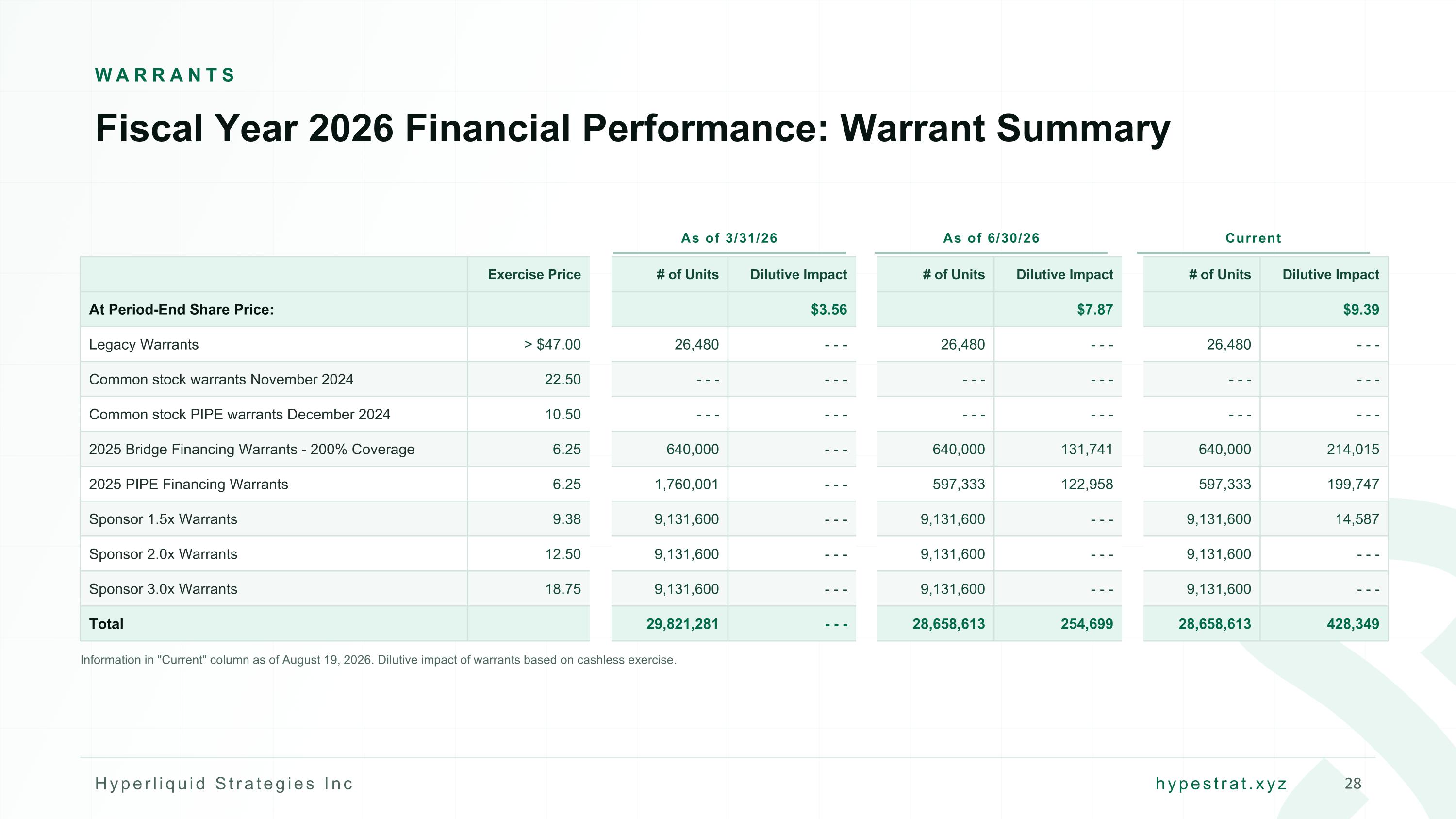
Task: Click the 22.50 exercise price
Action: tap(563, 380)
